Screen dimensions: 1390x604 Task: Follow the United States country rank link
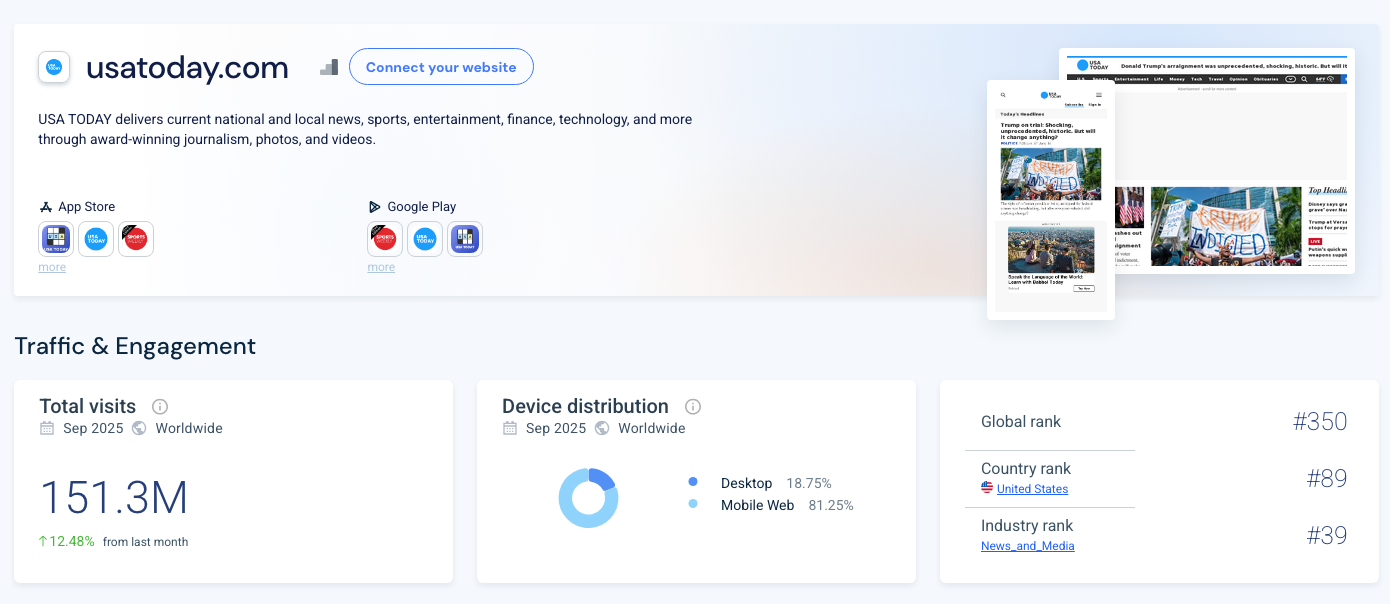(1032, 489)
